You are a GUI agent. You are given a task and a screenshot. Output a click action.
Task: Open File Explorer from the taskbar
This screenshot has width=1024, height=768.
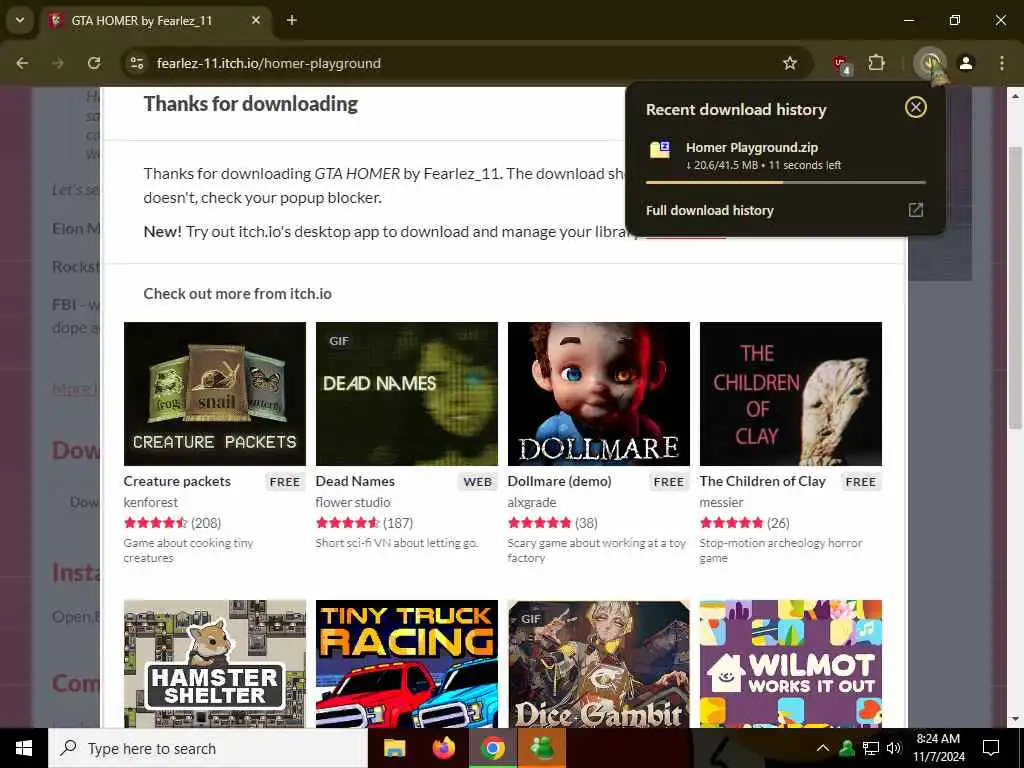tap(394, 748)
